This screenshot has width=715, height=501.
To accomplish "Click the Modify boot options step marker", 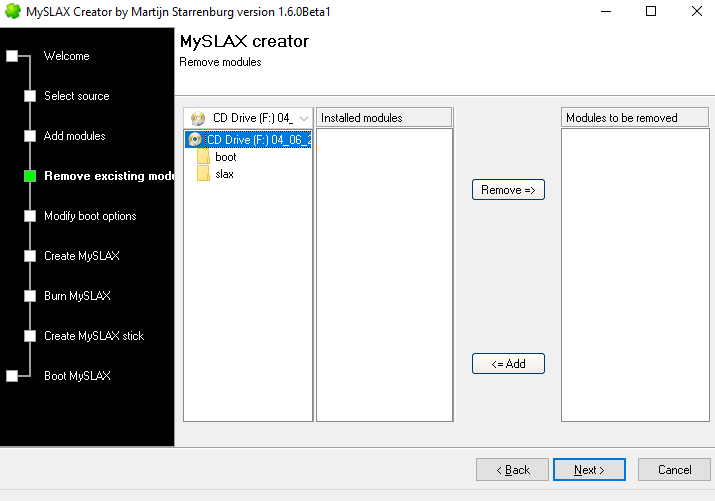I will tap(30, 216).
